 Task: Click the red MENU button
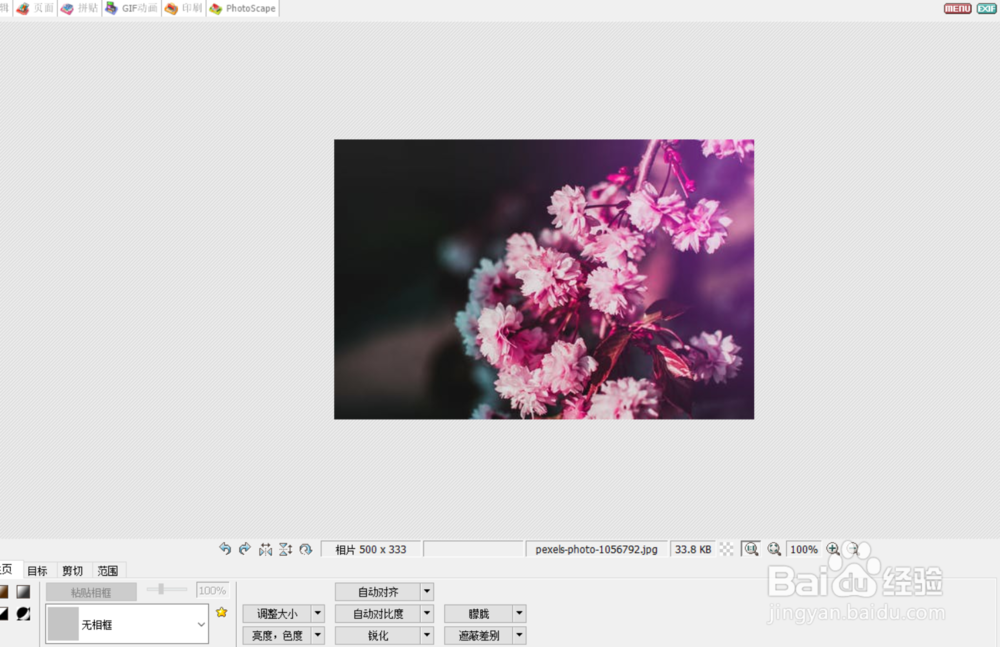(957, 8)
